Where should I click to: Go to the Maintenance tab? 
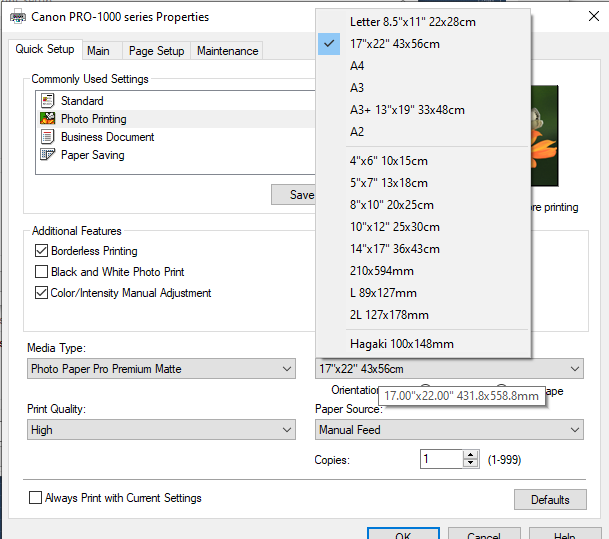pyautogui.click(x=227, y=51)
